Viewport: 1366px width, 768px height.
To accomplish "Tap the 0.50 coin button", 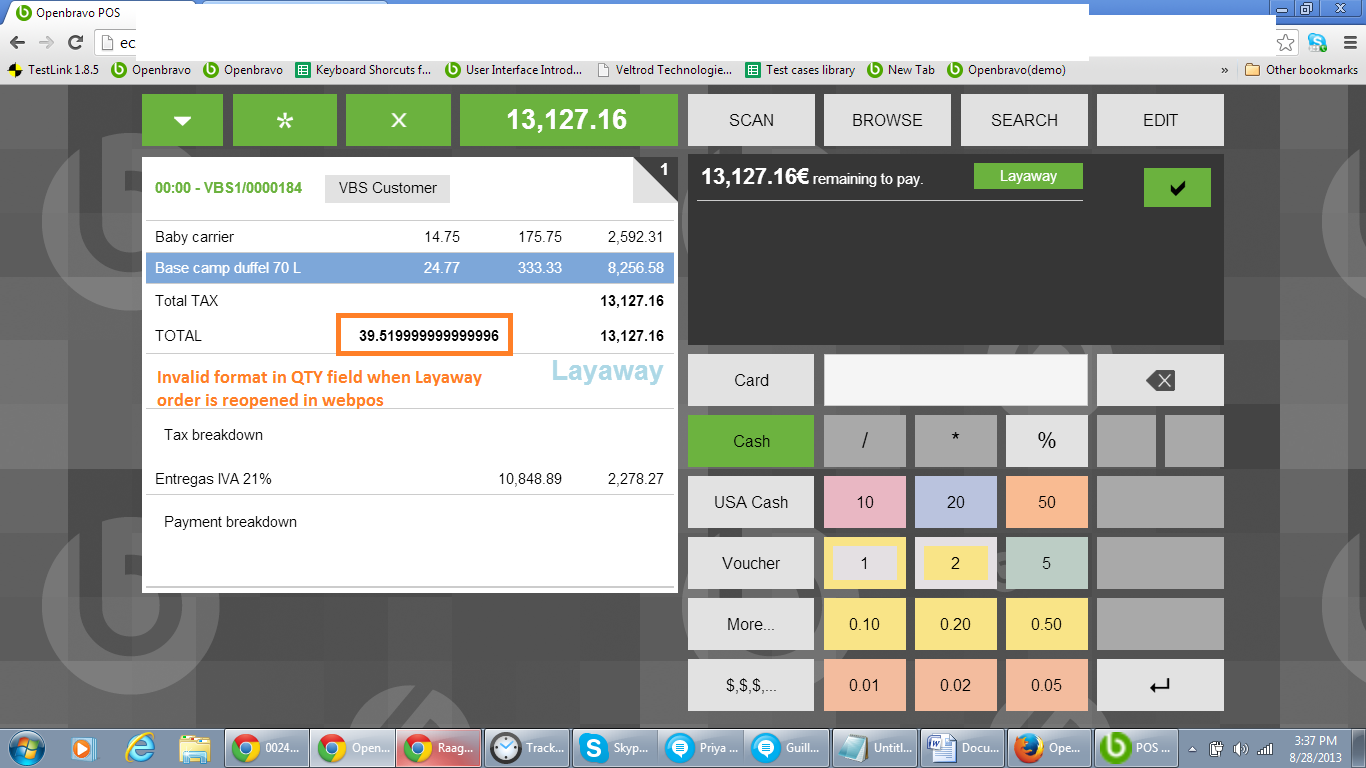I will (1047, 624).
